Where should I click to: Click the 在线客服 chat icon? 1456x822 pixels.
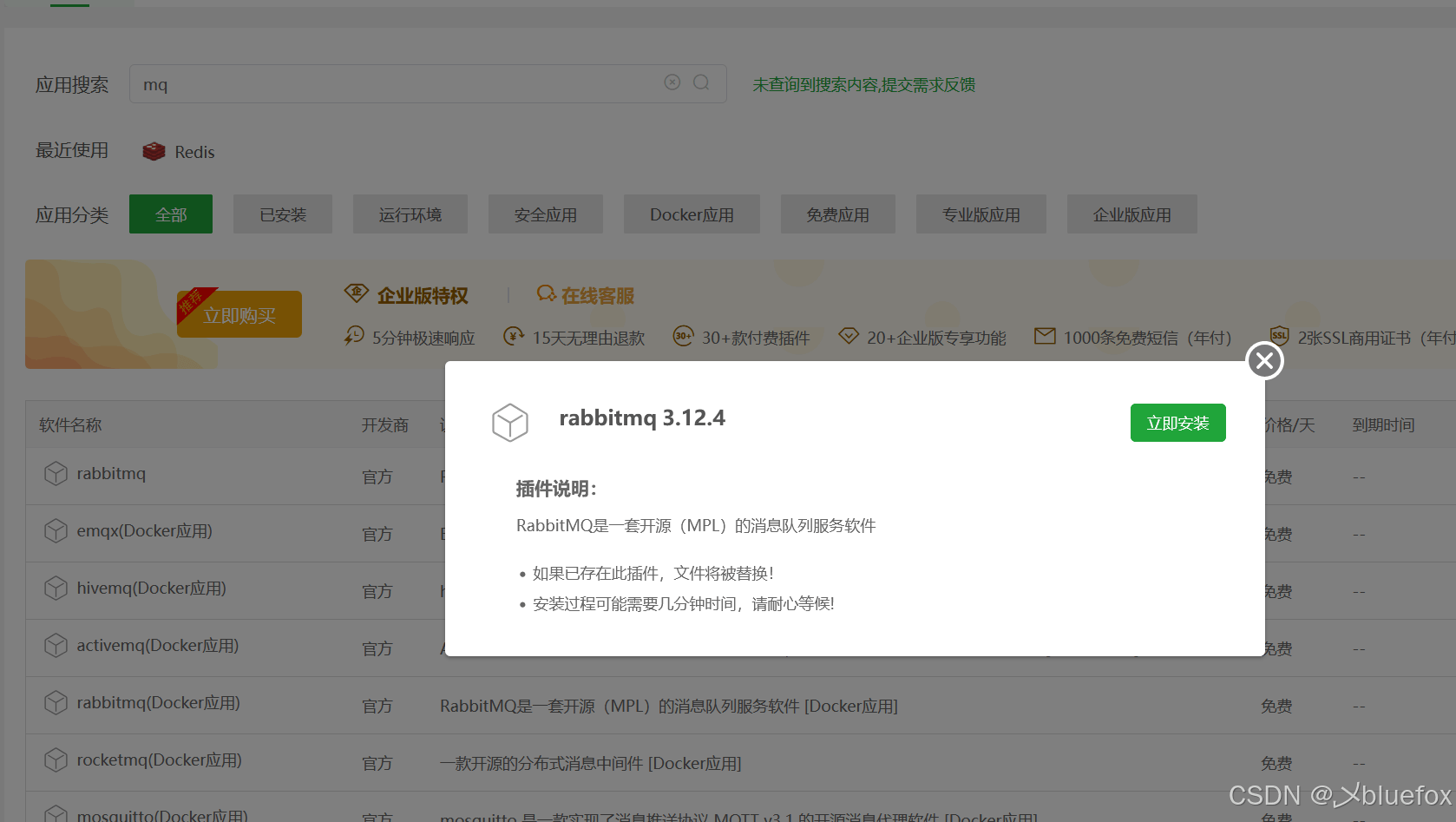(x=546, y=293)
